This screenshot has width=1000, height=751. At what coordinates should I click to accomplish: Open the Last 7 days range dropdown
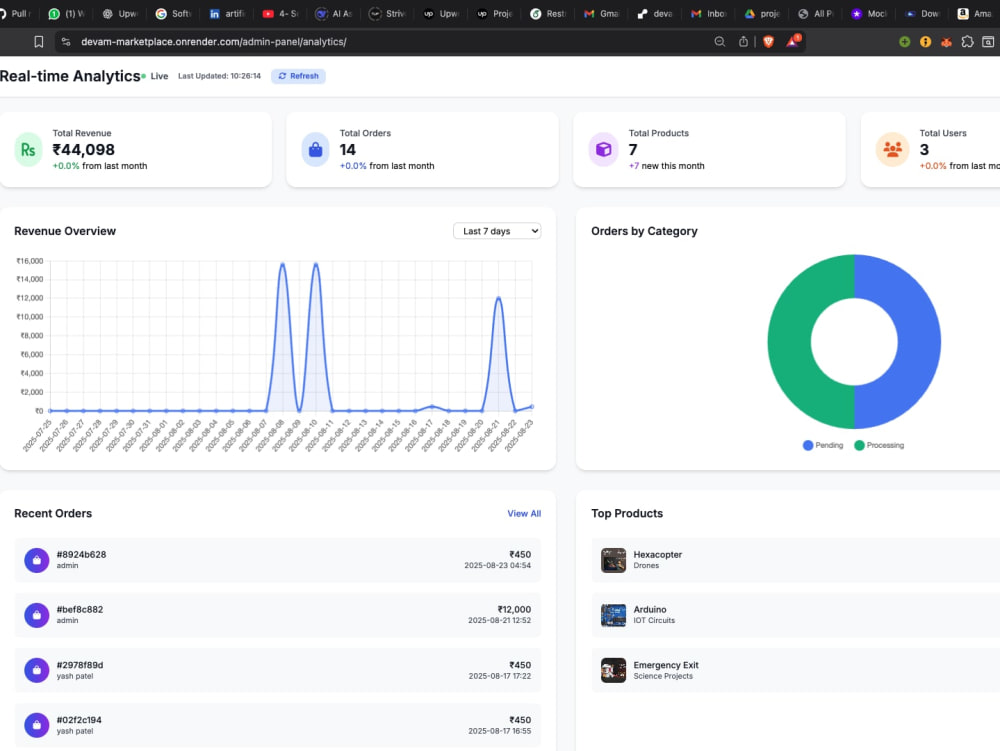click(x=497, y=231)
